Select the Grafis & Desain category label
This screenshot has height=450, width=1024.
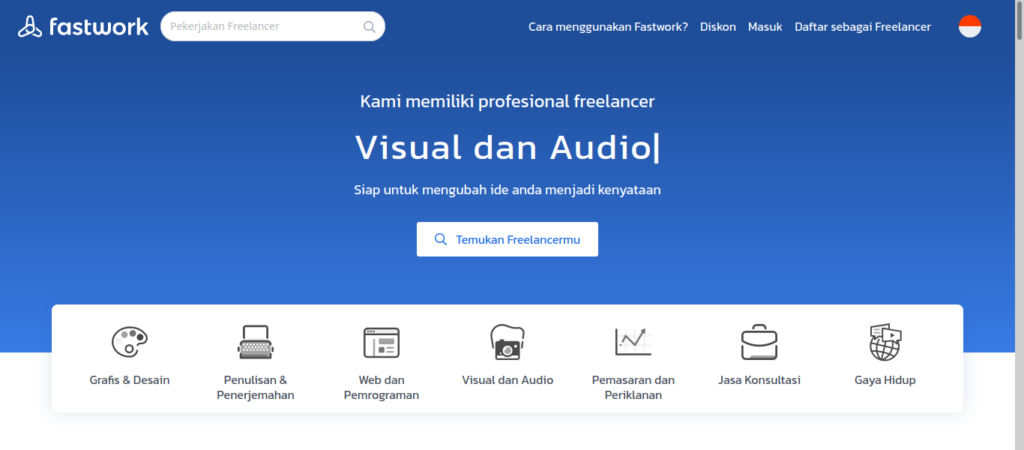point(129,380)
